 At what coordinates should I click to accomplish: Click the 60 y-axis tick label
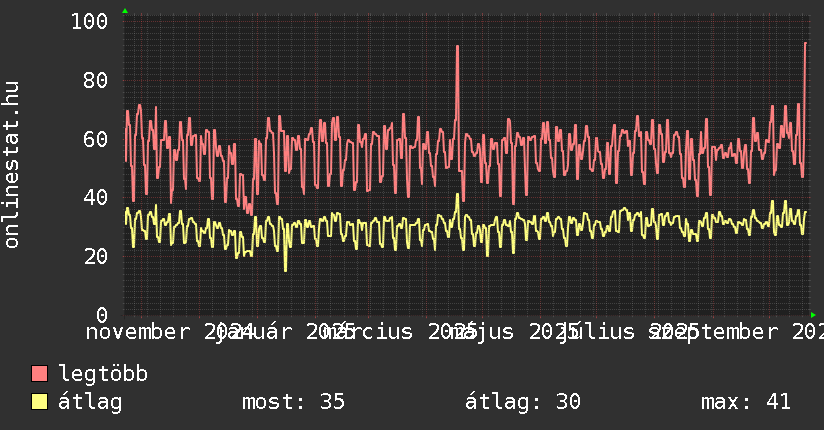tap(96, 138)
